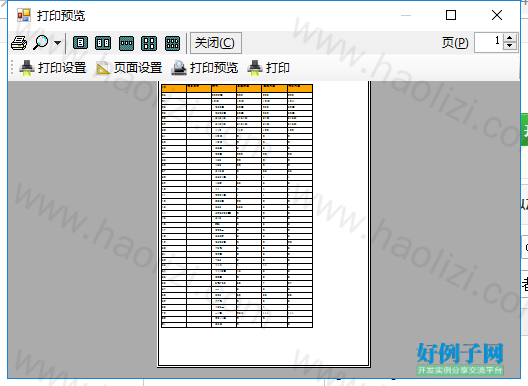Open 页面设置 page setup
This screenshot has width=528, height=386.
click(129, 68)
